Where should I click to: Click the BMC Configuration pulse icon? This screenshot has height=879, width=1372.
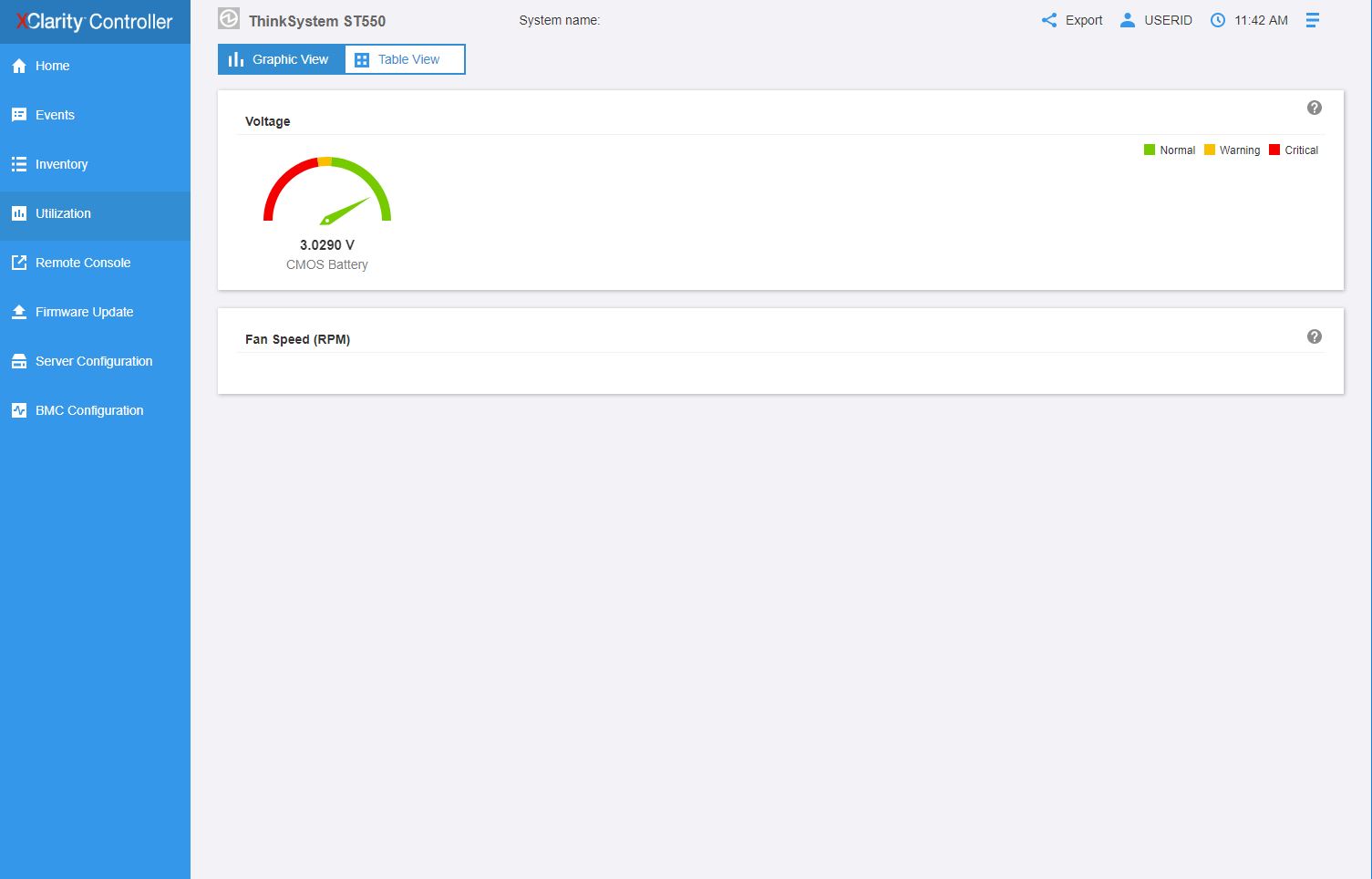coord(19,410)
